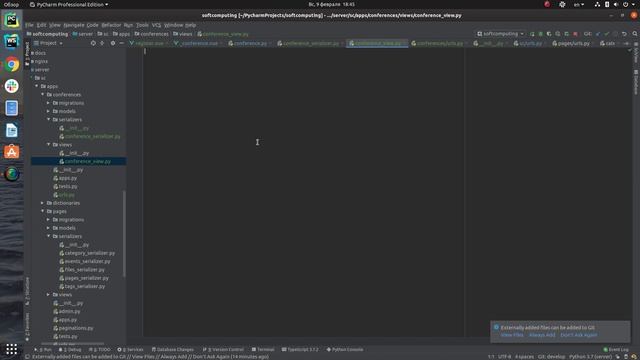Collapse the conferences views folder
Image resolution: width=640 pixels, height=360 pixels.
pos(49,144)
